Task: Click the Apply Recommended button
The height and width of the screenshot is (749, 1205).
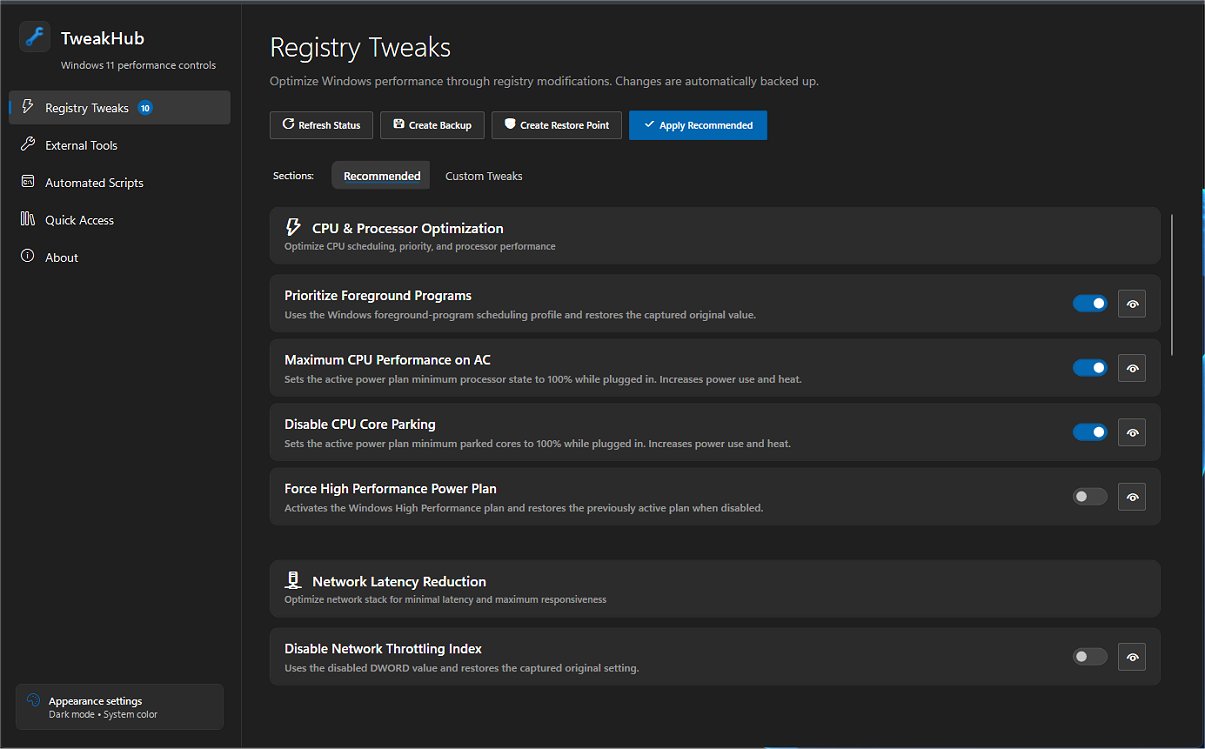Action: coord(698,125)
